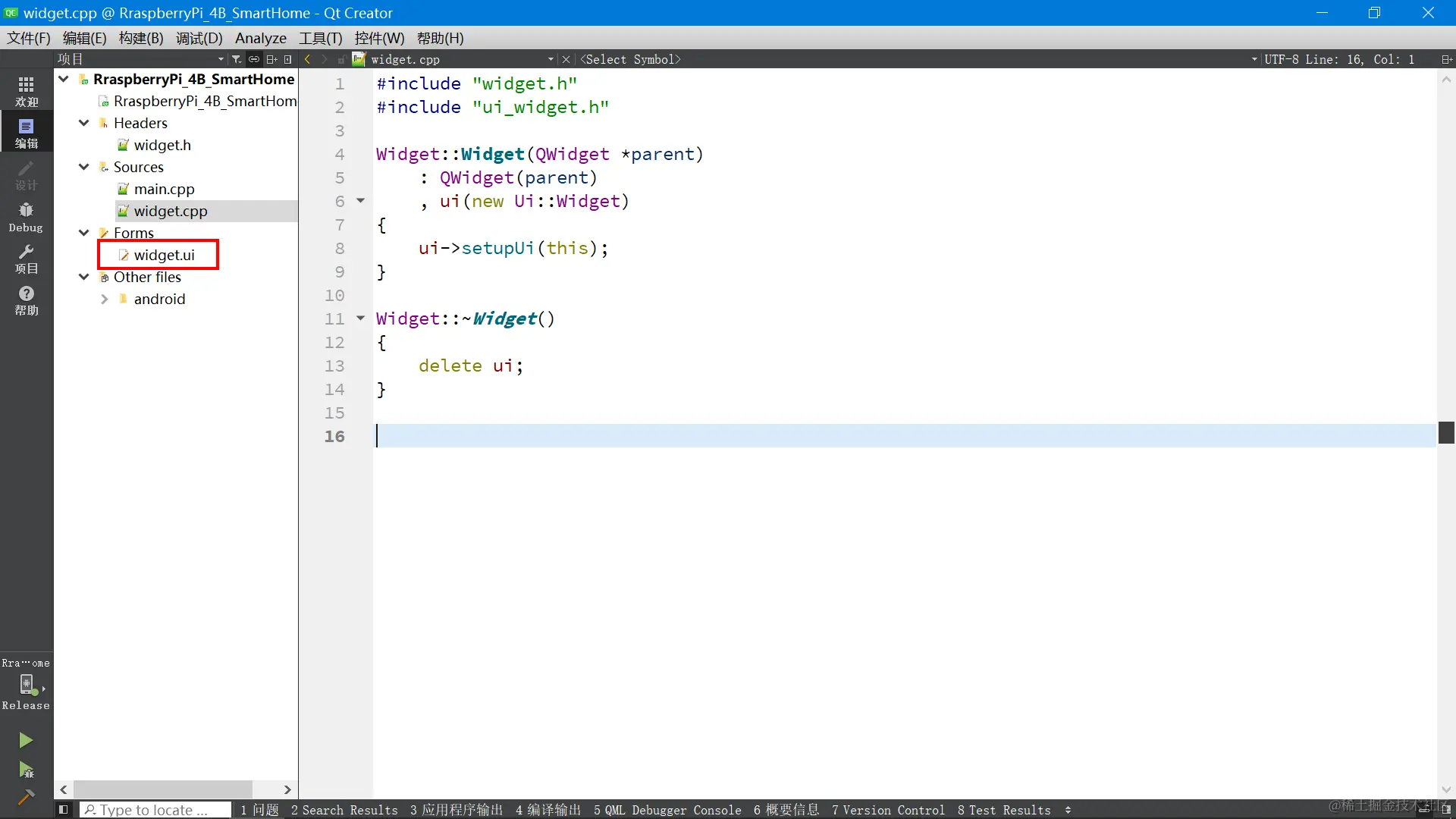Open the Design (设计) mode
The width and height of the screenshot is (1456, 819).
(x=27, y=174)
